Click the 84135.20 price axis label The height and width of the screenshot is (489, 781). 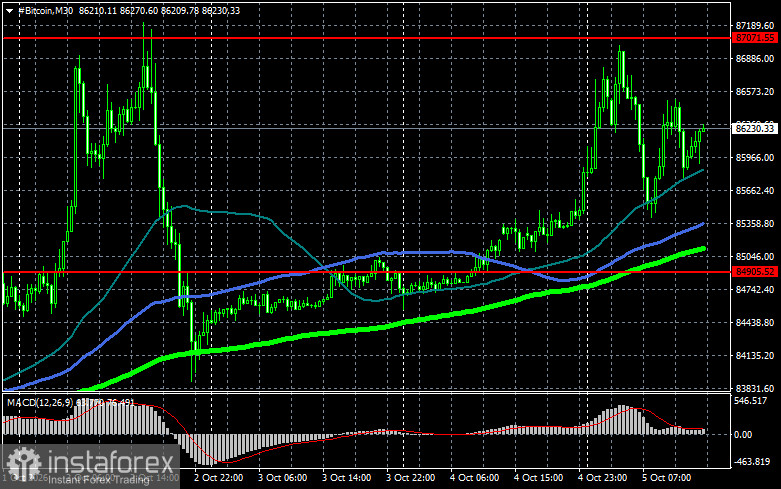click(x=755, y=356)
